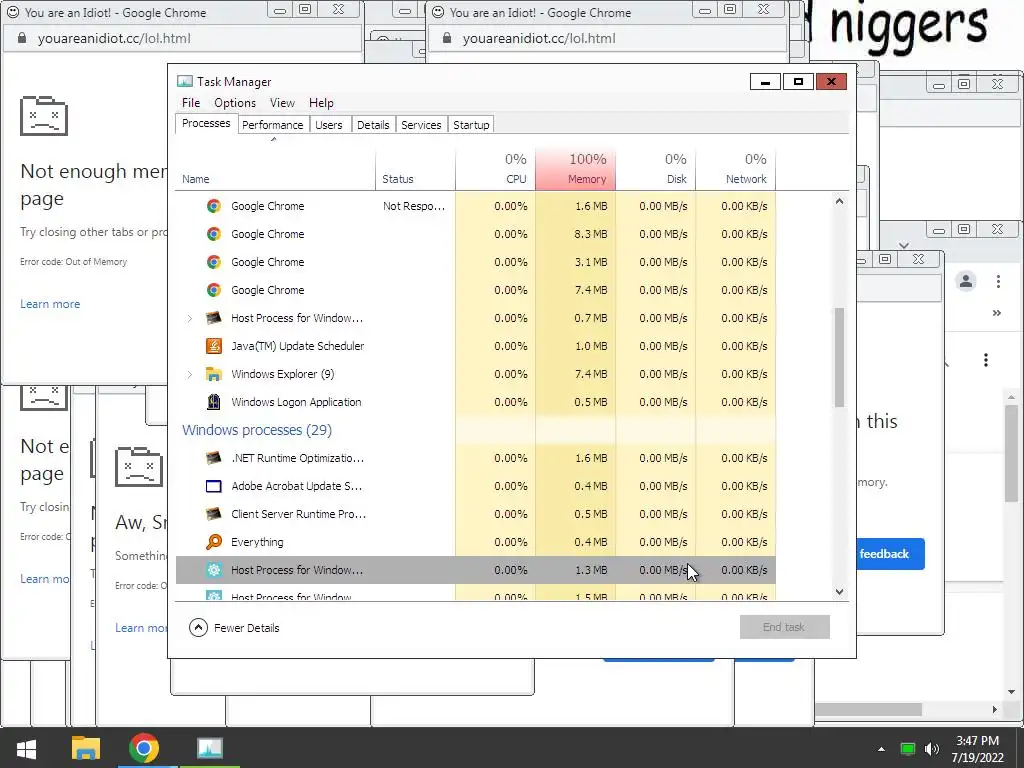Open the File menu in Task Manager
Screen dimensions: 1024x768
tap(191, 103)
